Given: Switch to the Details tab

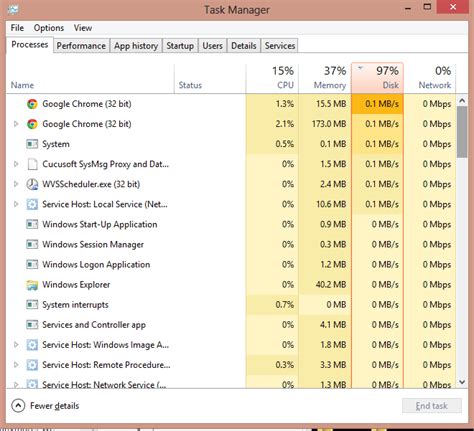Looking at the screenshot, I should (244, 46).
